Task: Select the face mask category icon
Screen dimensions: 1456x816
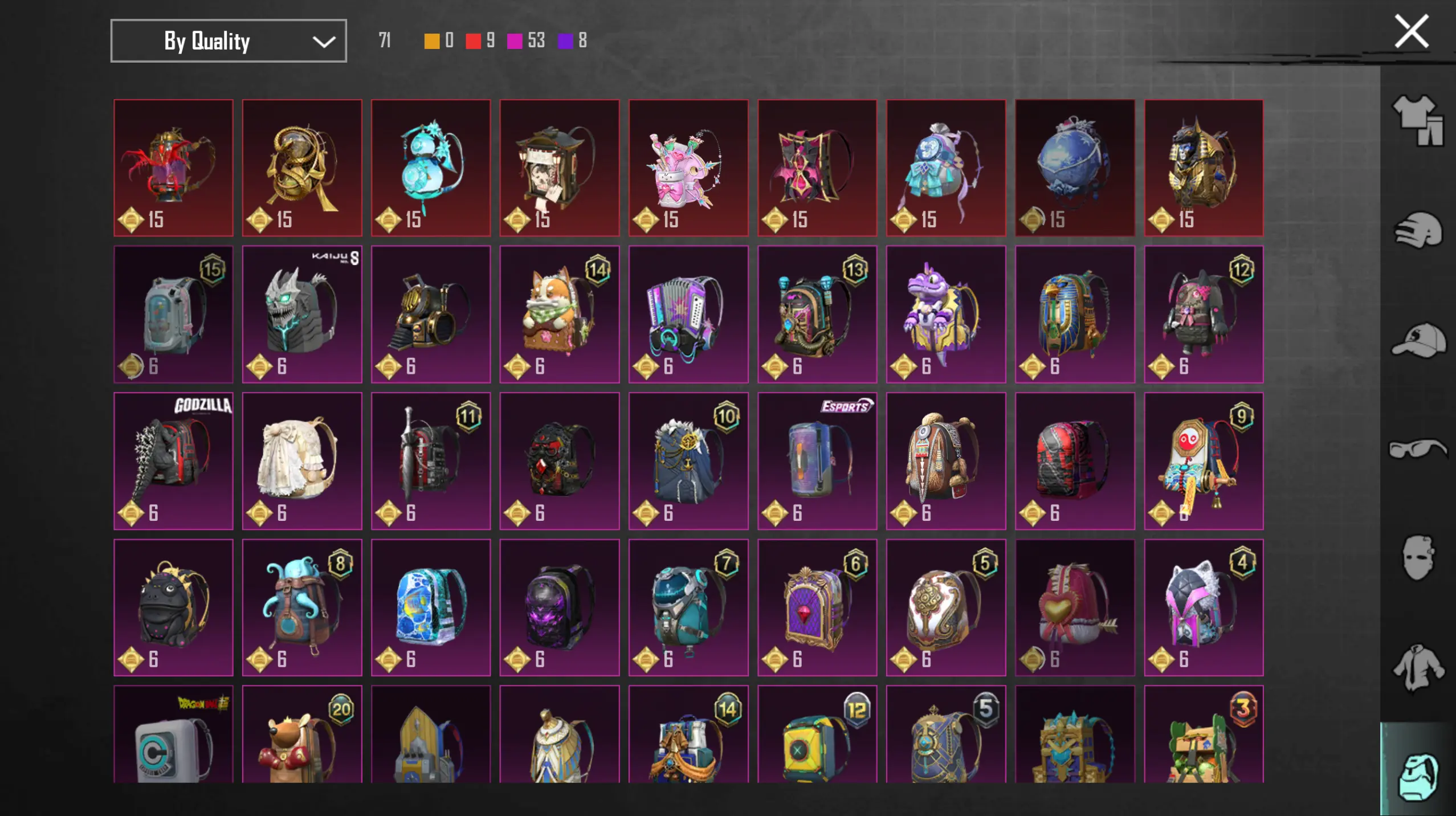Action: click(1418, 557)
